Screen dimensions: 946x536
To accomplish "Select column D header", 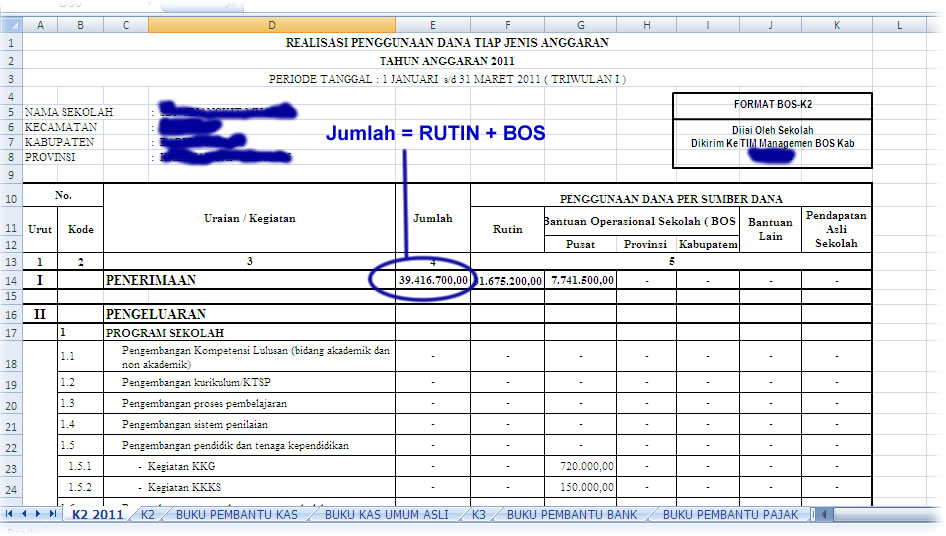I will tap(272, 25).
